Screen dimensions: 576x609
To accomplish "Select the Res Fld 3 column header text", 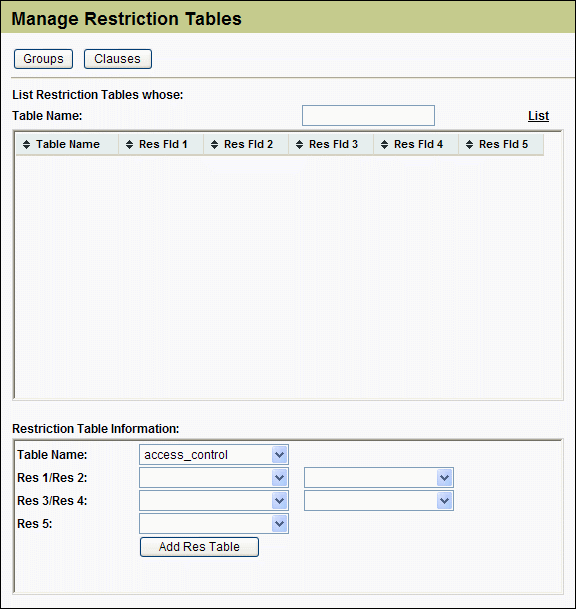I will (x=333, y=144).
